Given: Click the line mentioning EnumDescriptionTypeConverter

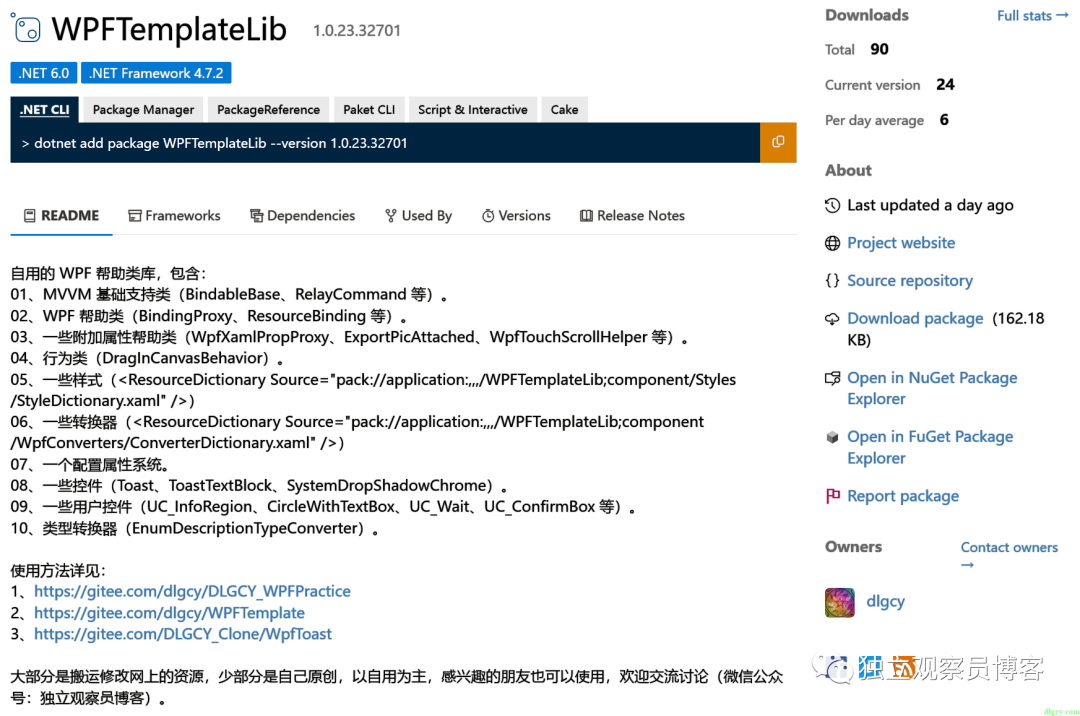Looking at the screenshot, I should tap(195, 529).
